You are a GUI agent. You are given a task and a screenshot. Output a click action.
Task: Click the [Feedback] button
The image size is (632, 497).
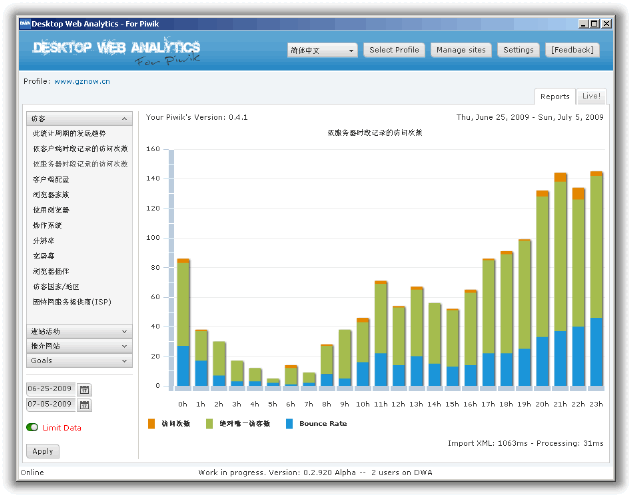pos(572,50)
